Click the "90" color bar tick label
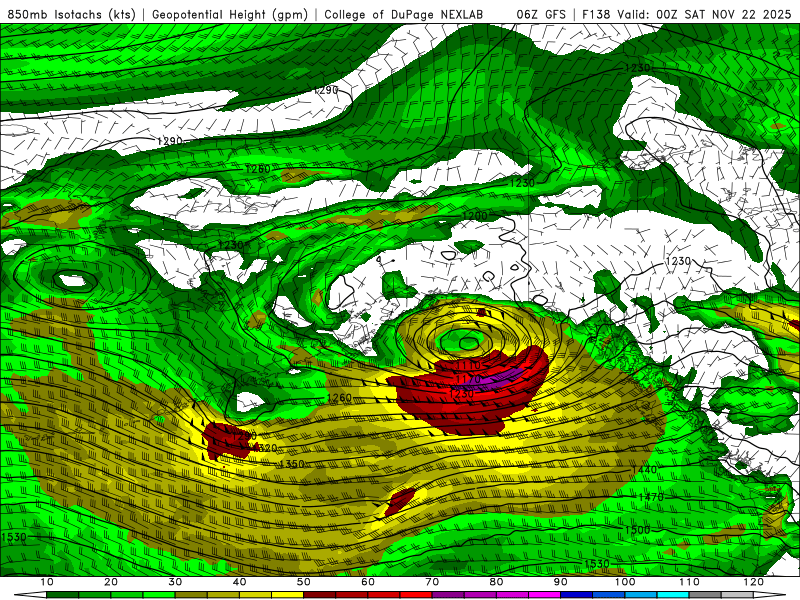The height and width of the screenshot is (600, 800). [x=561, y=582]
